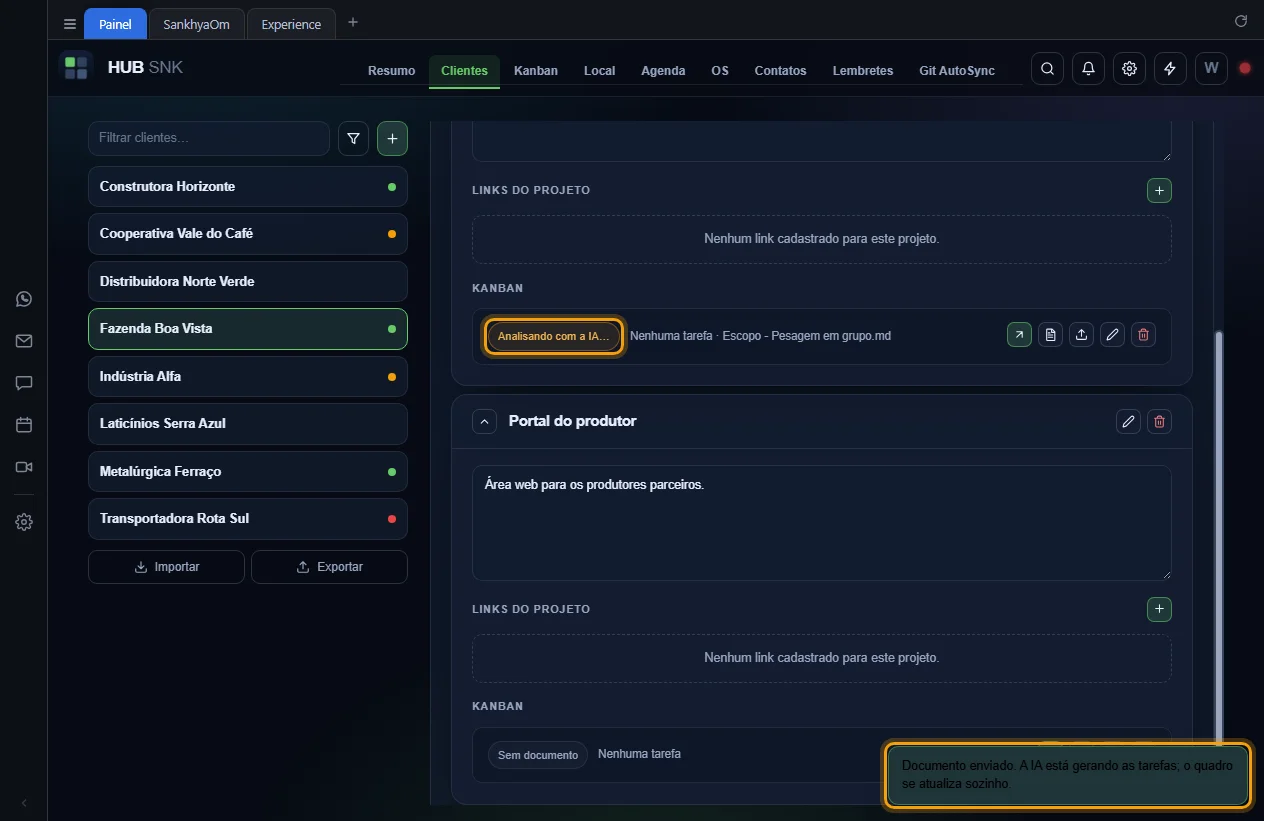Open the chat bubble icon in the sidebar
Screen dimensions: 1264x821
click(x=24, y=383)
